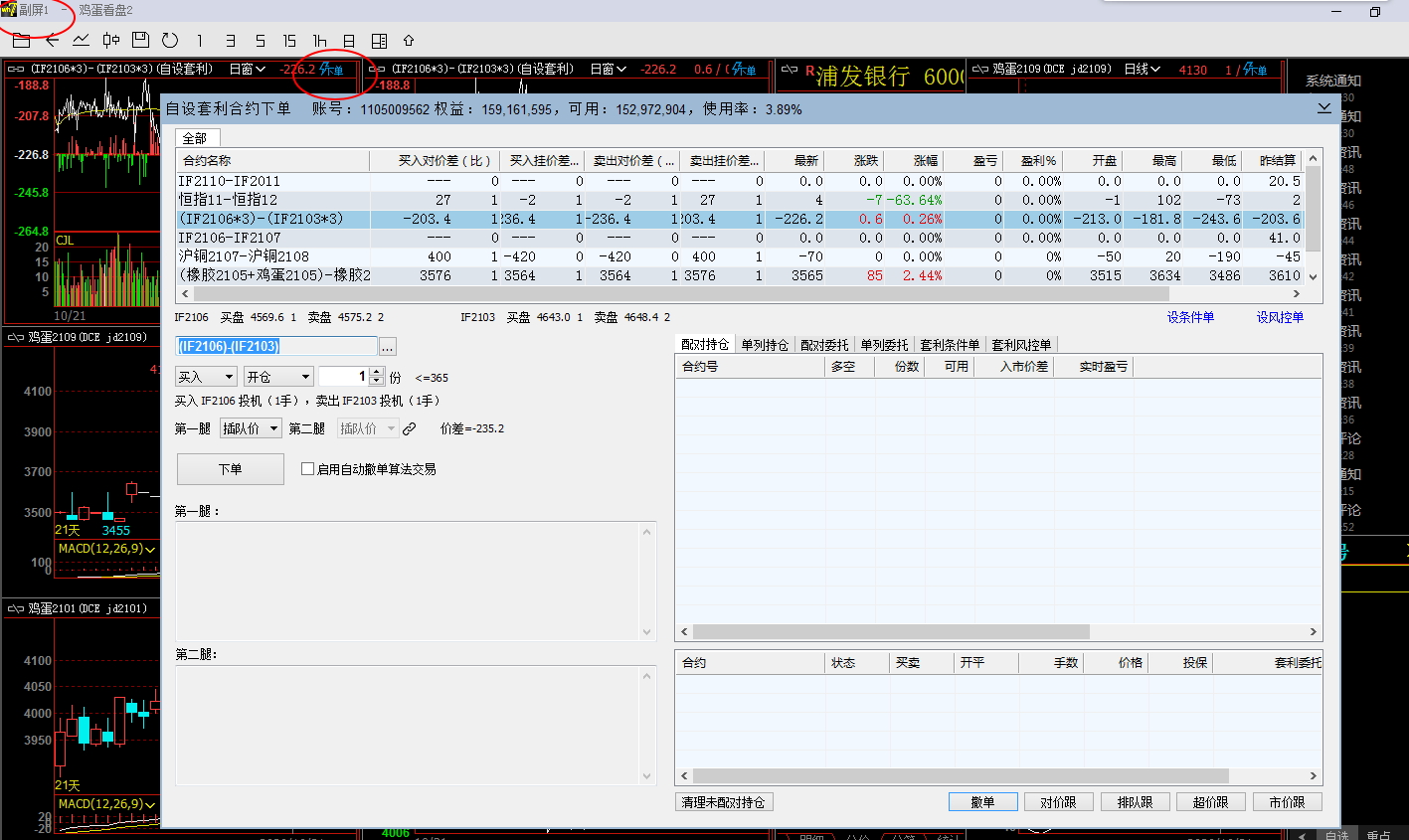Expand the 第一腿 插队价 price dropdown
This screenshot has height=840, width=1409.
tap(274, 428)
